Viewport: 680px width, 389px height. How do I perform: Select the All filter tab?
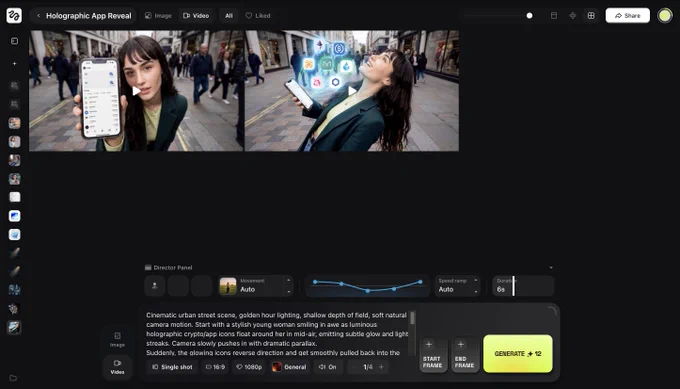tap(229, 16)
